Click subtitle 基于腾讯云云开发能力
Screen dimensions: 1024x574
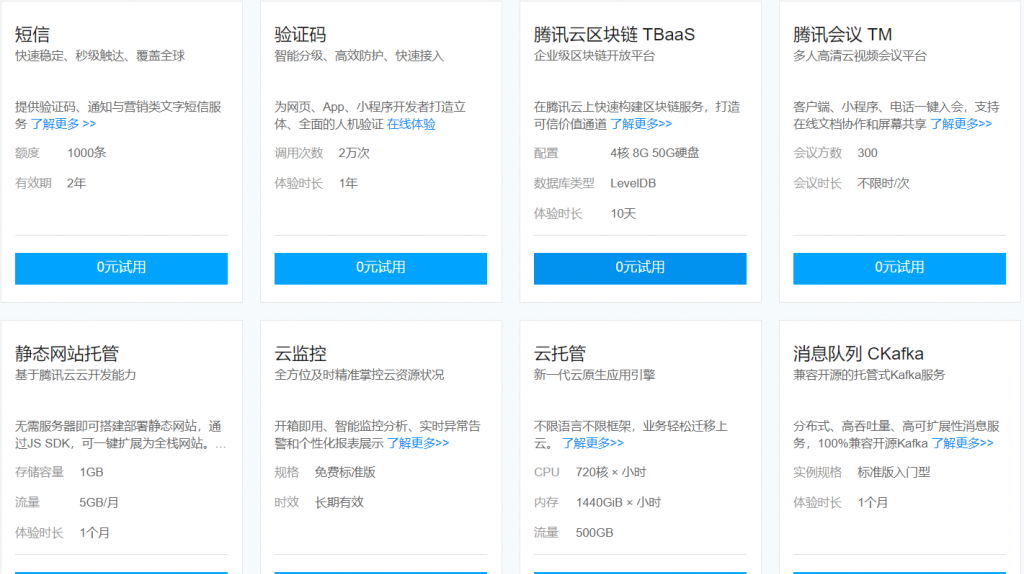pyautogui.click(x=76, y=375)
